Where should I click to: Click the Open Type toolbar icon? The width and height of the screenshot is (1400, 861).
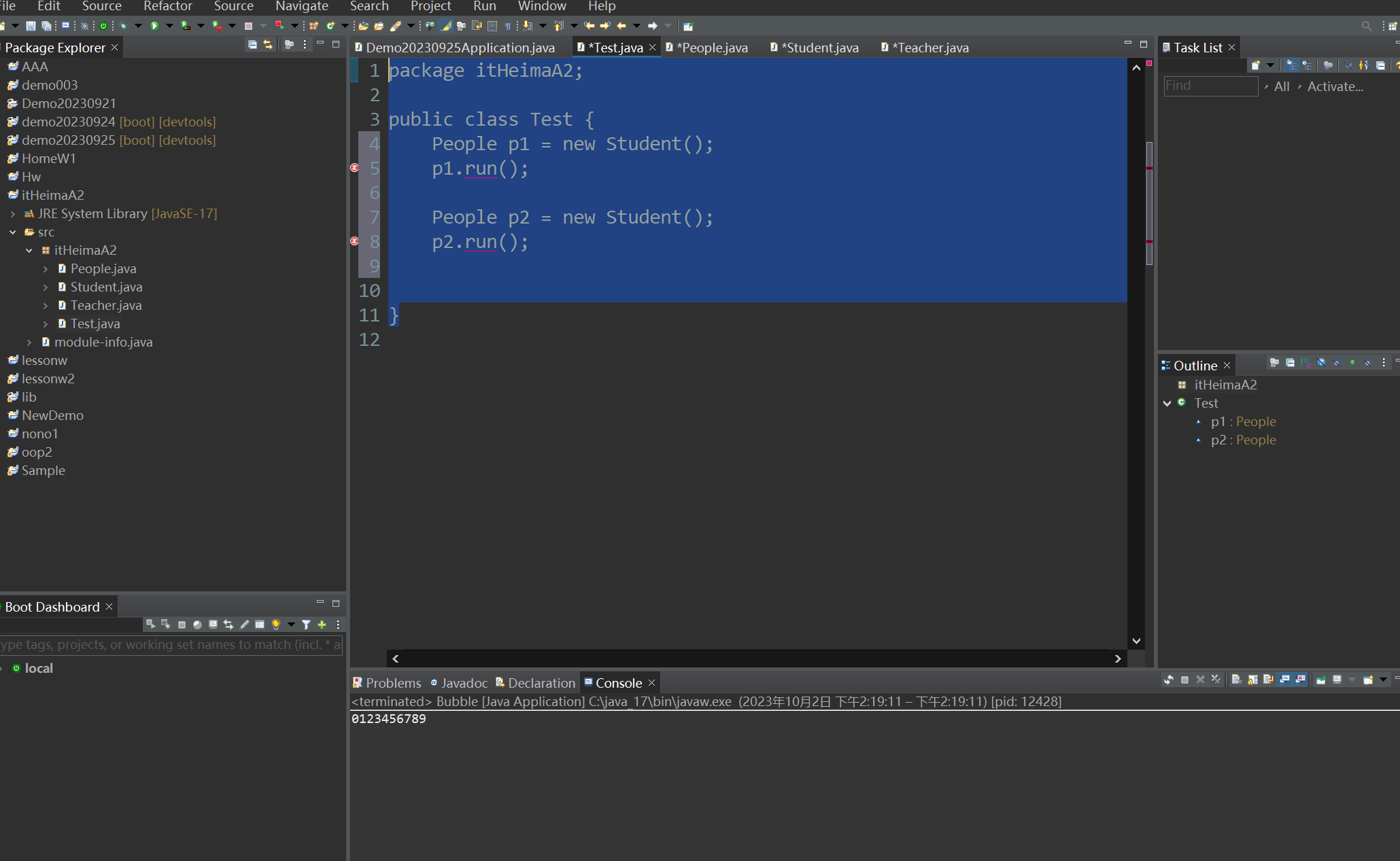tap(363, 26)
